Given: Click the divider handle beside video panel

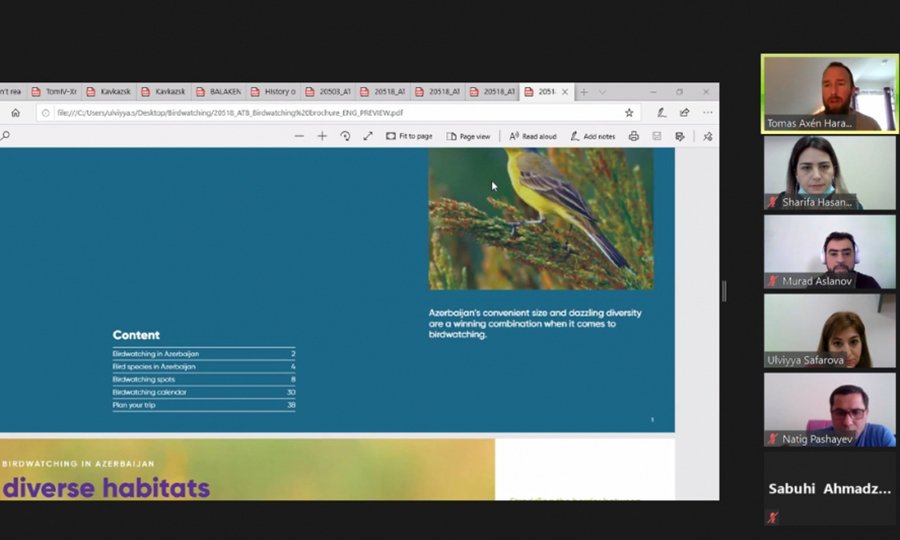Looking at the screenshot, I should click(x=724, y=292).
